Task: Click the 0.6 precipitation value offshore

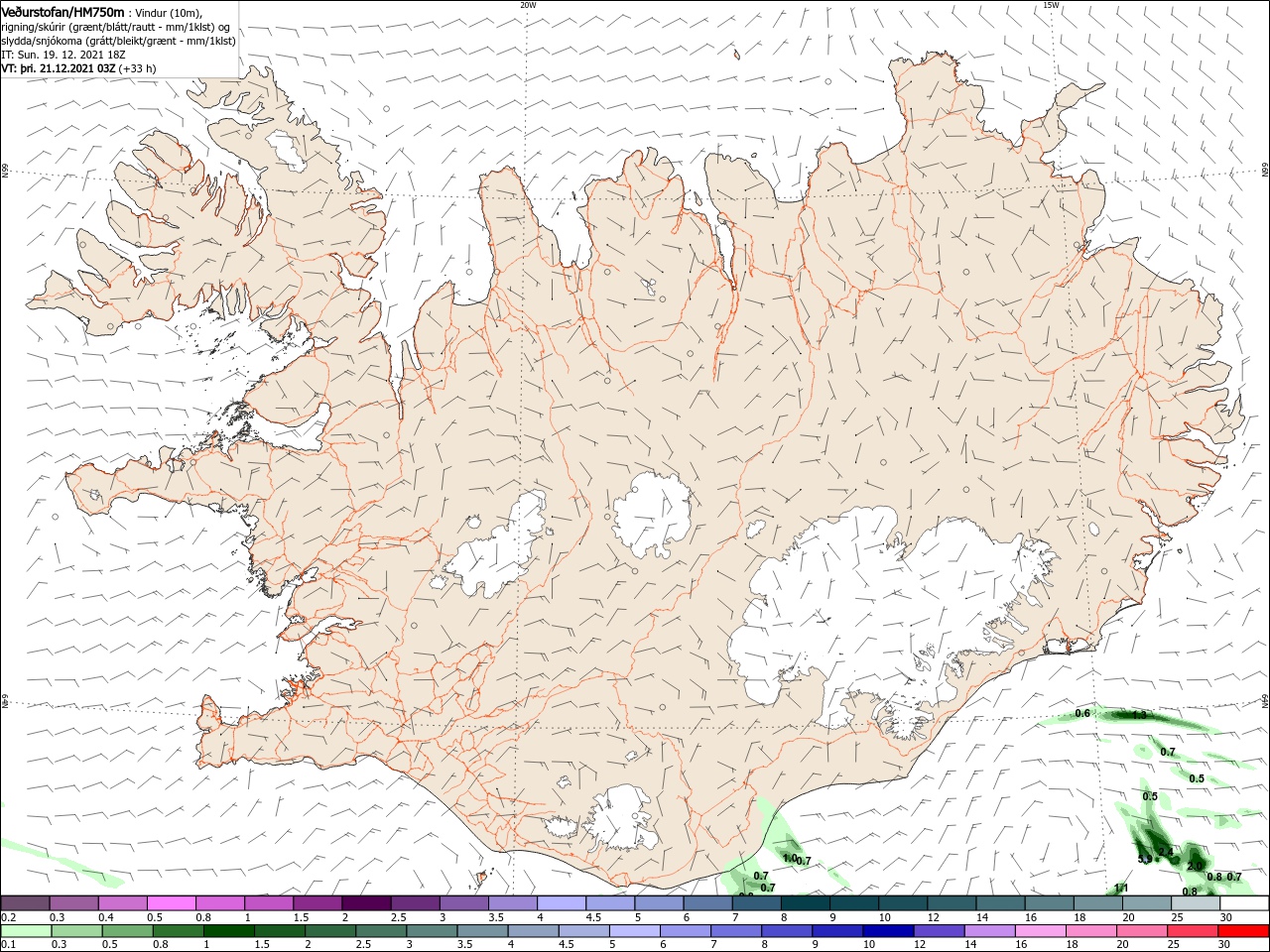Action: point(1083,714)
